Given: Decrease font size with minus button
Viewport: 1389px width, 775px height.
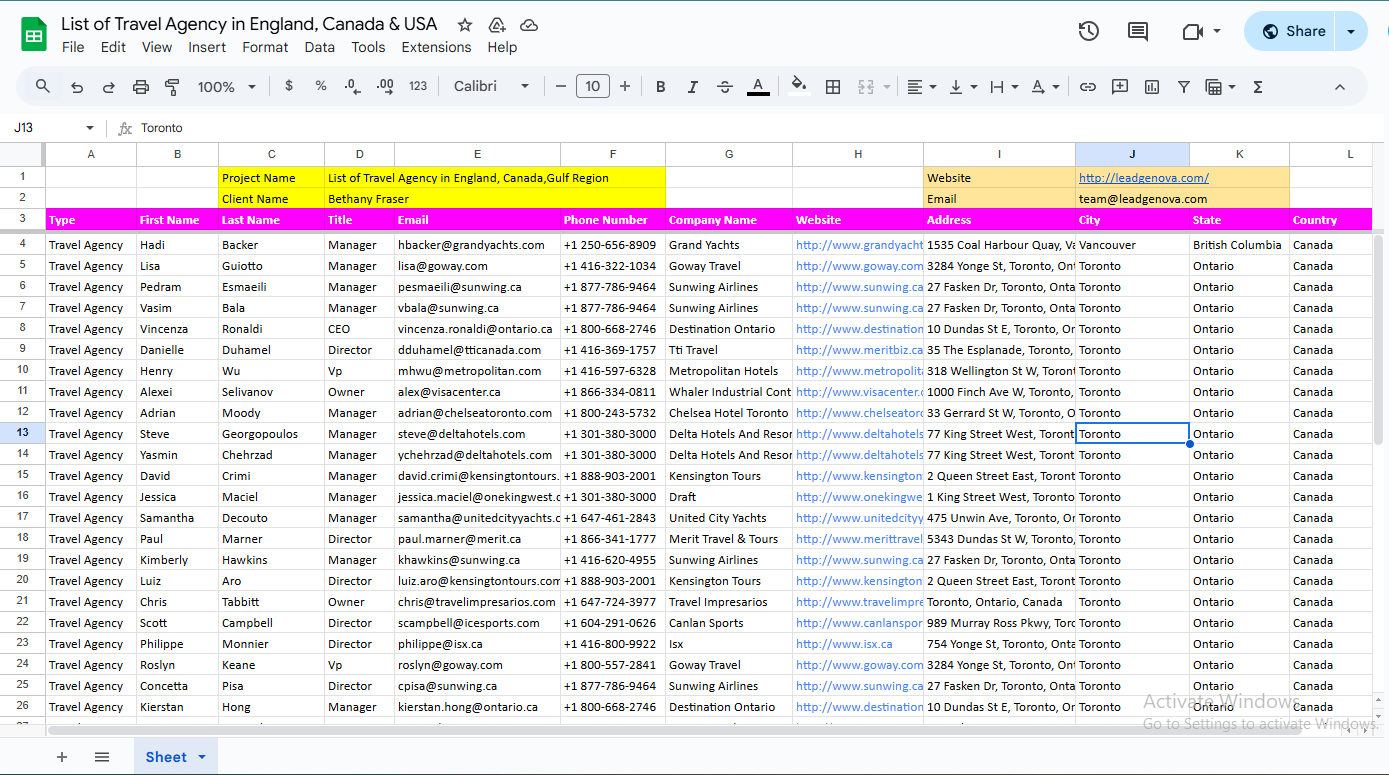Looking at the screenshot, I should coord(561,87).
